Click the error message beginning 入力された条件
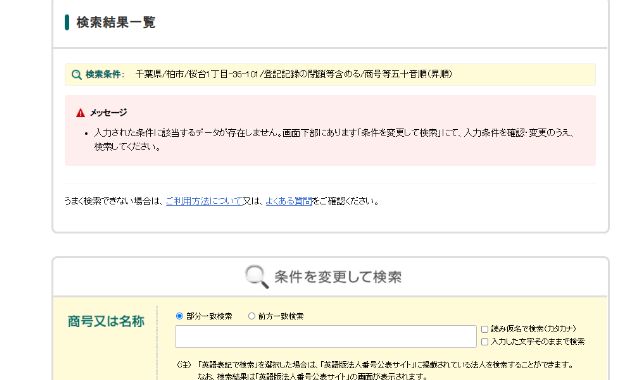This screenshot has height=380, width=640. [x=334, y=140]
